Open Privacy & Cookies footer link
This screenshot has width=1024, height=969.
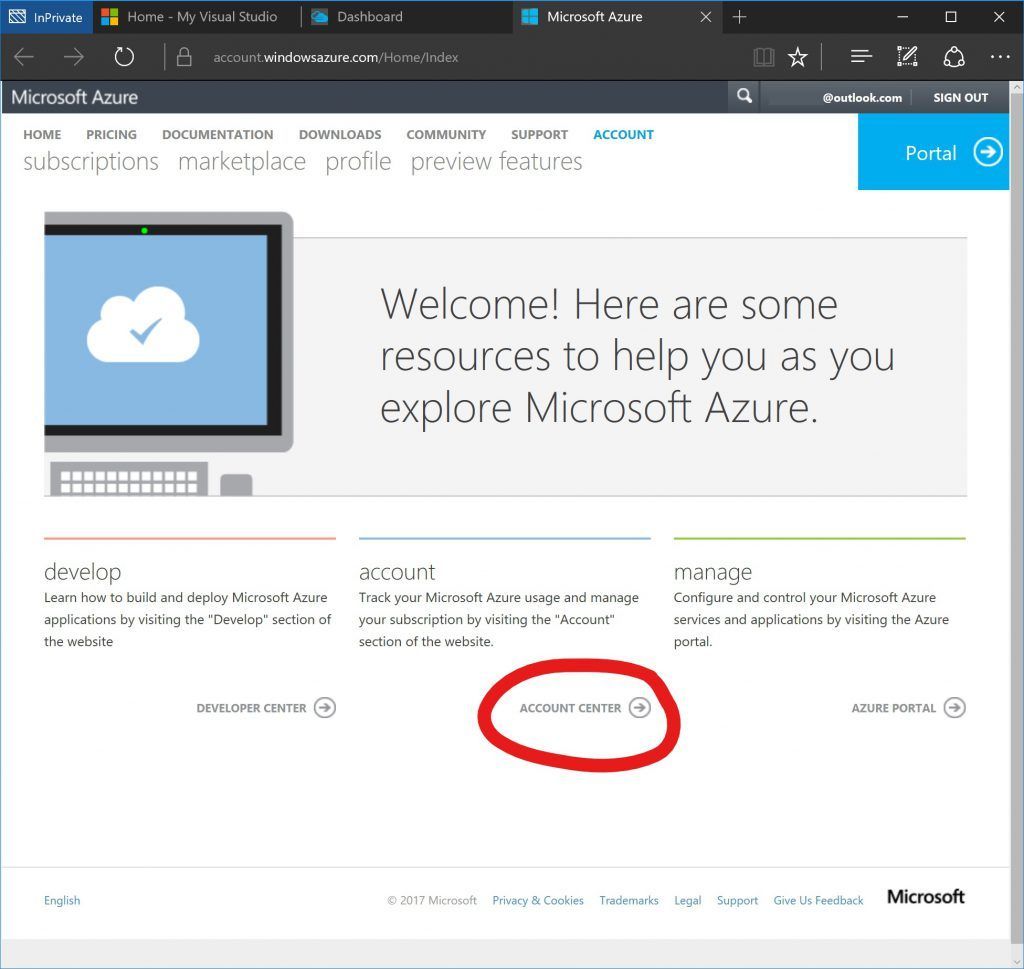[x=538, y=900]
